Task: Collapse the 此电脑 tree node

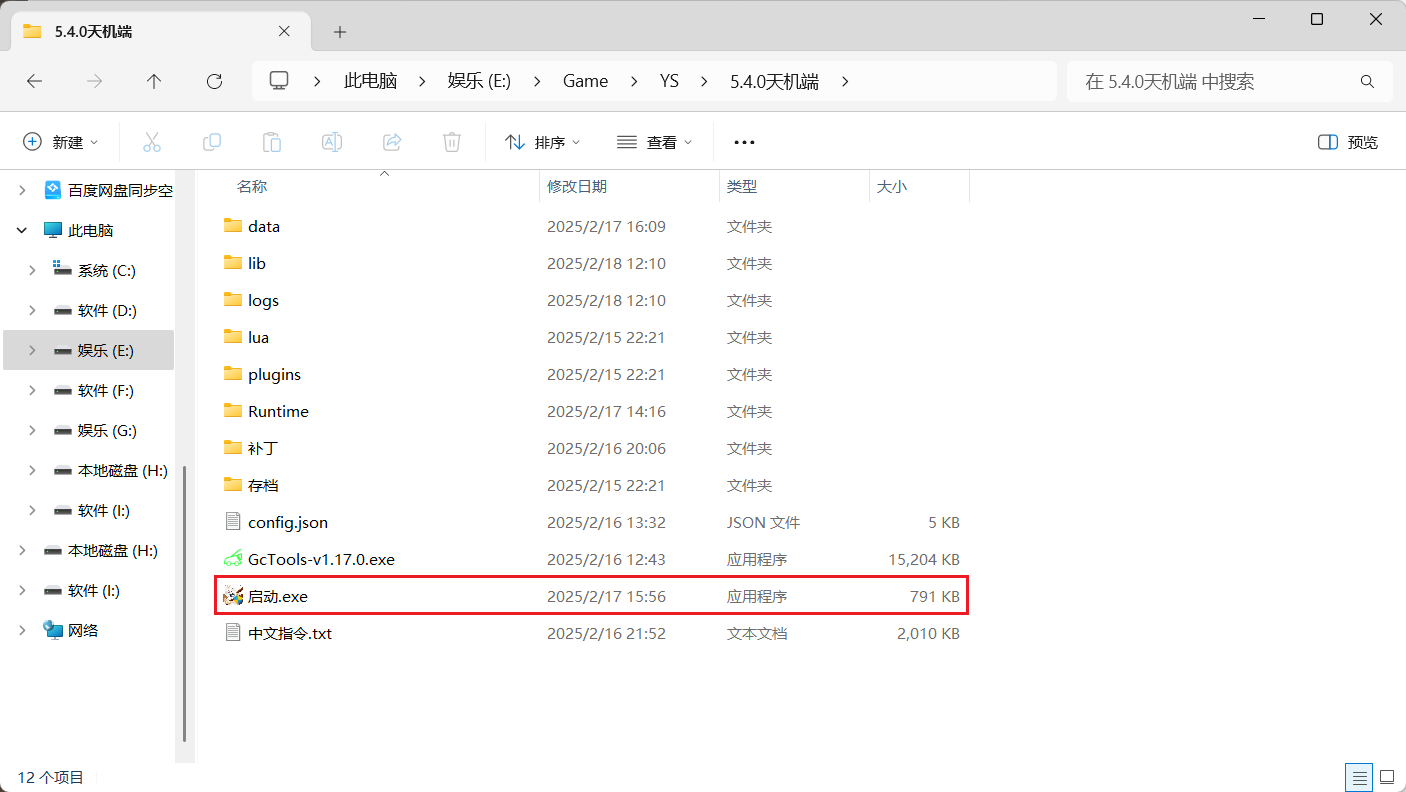Action: click(22, 230)
